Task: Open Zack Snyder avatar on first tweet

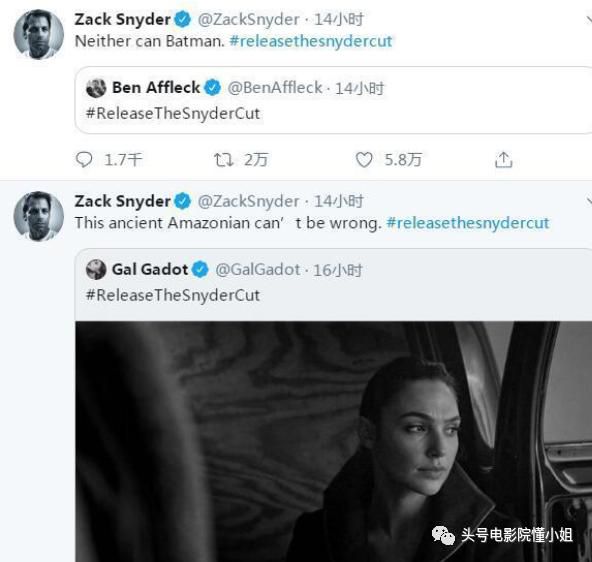Action: coord(39,34)
